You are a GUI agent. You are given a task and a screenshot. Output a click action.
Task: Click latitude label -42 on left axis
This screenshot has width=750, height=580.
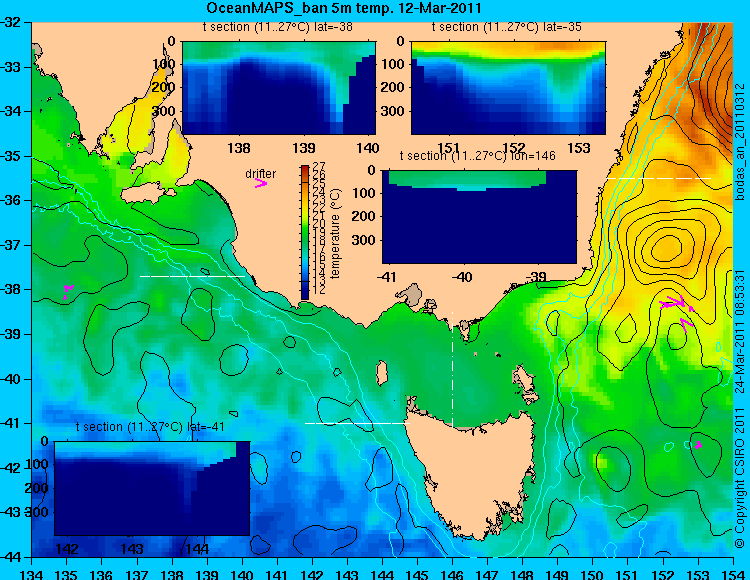12,468
